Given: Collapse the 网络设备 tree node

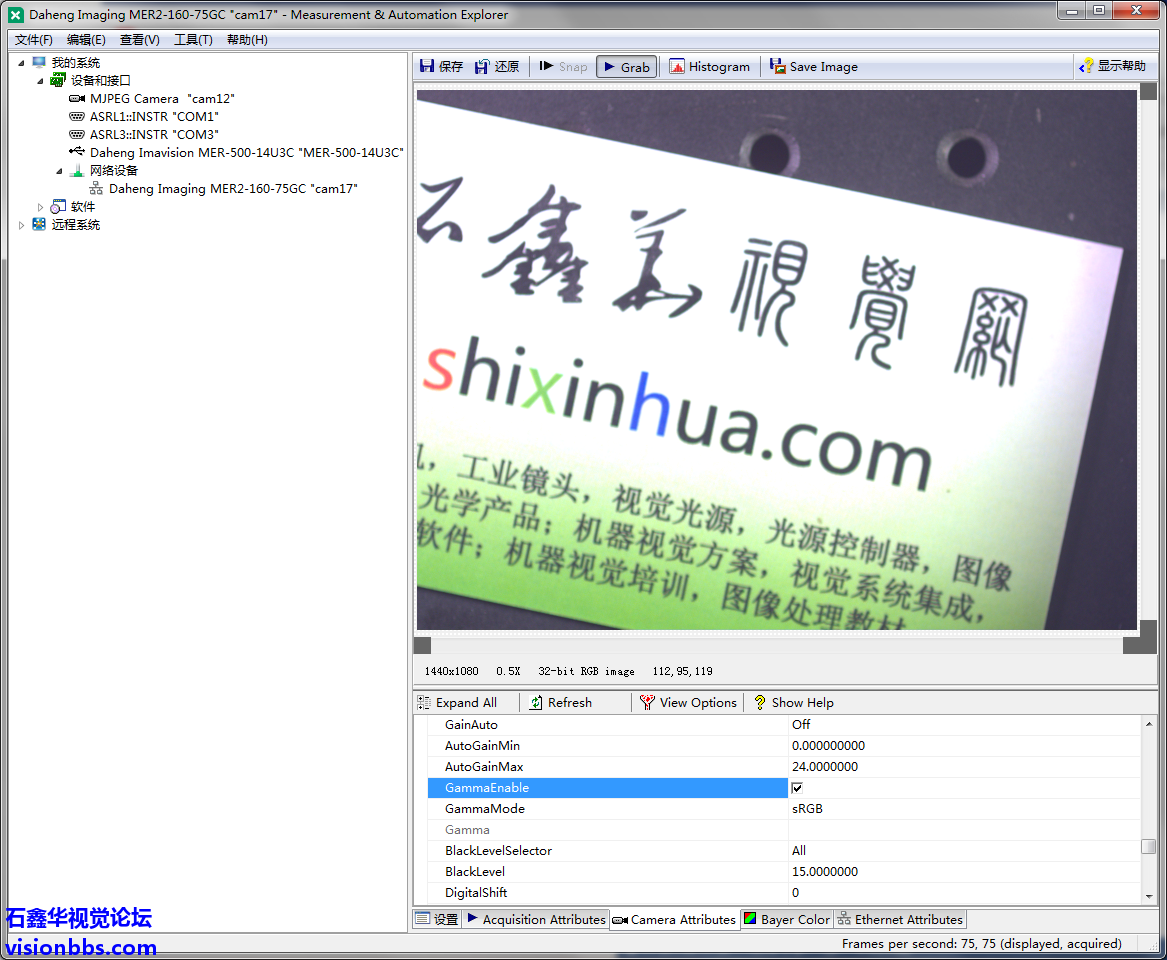Looking at the screenshot, I should pos(59,170).
